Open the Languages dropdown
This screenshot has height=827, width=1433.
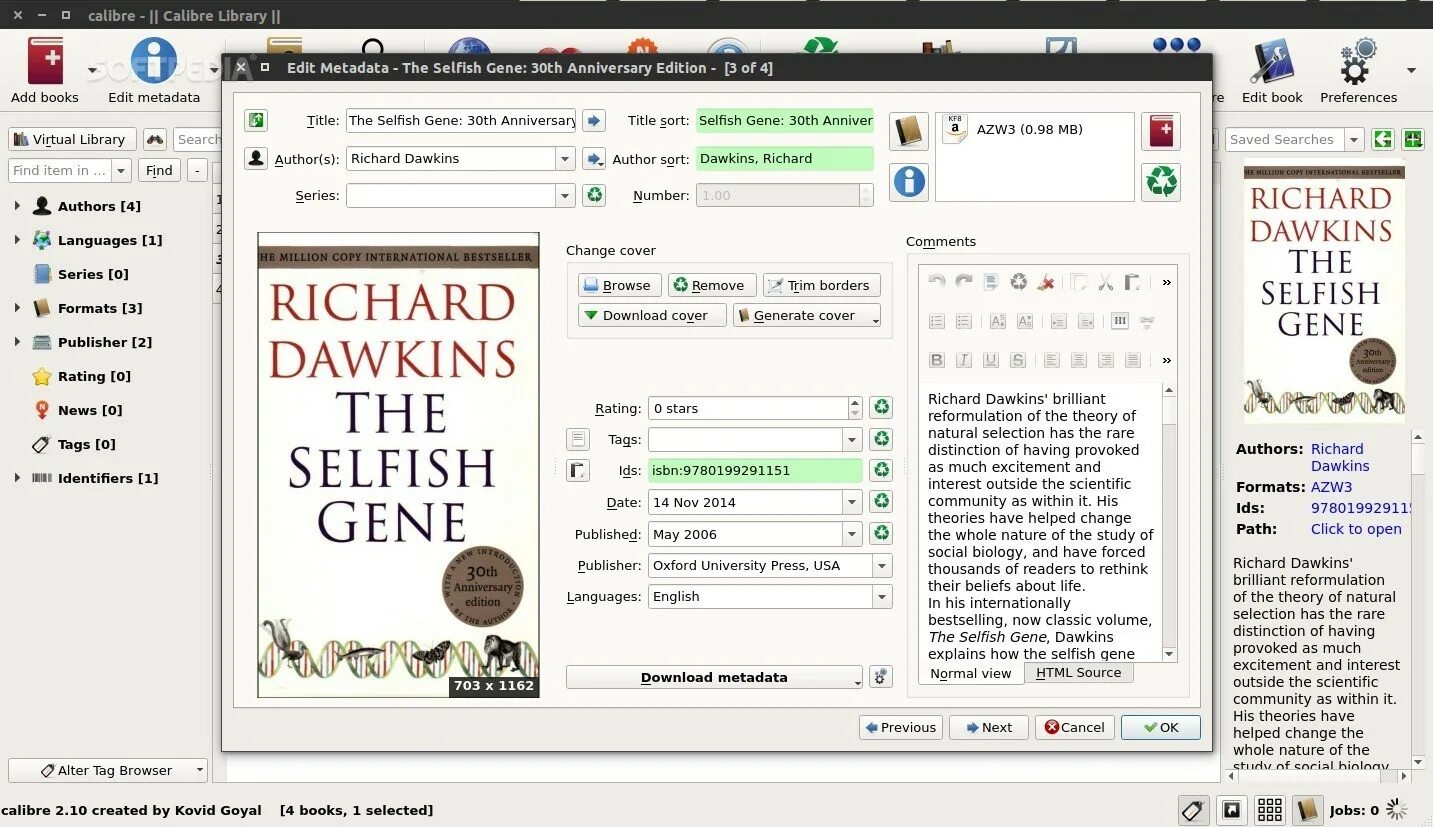[881, 596]
